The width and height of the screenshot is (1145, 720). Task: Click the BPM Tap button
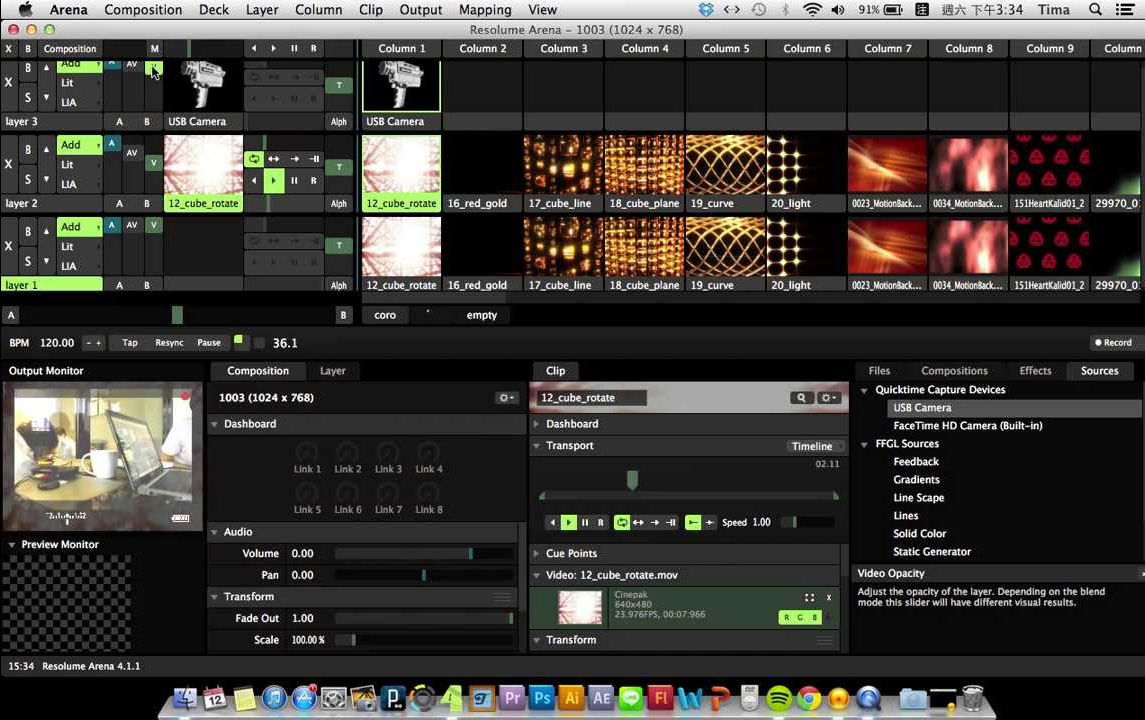click(130, 342)
